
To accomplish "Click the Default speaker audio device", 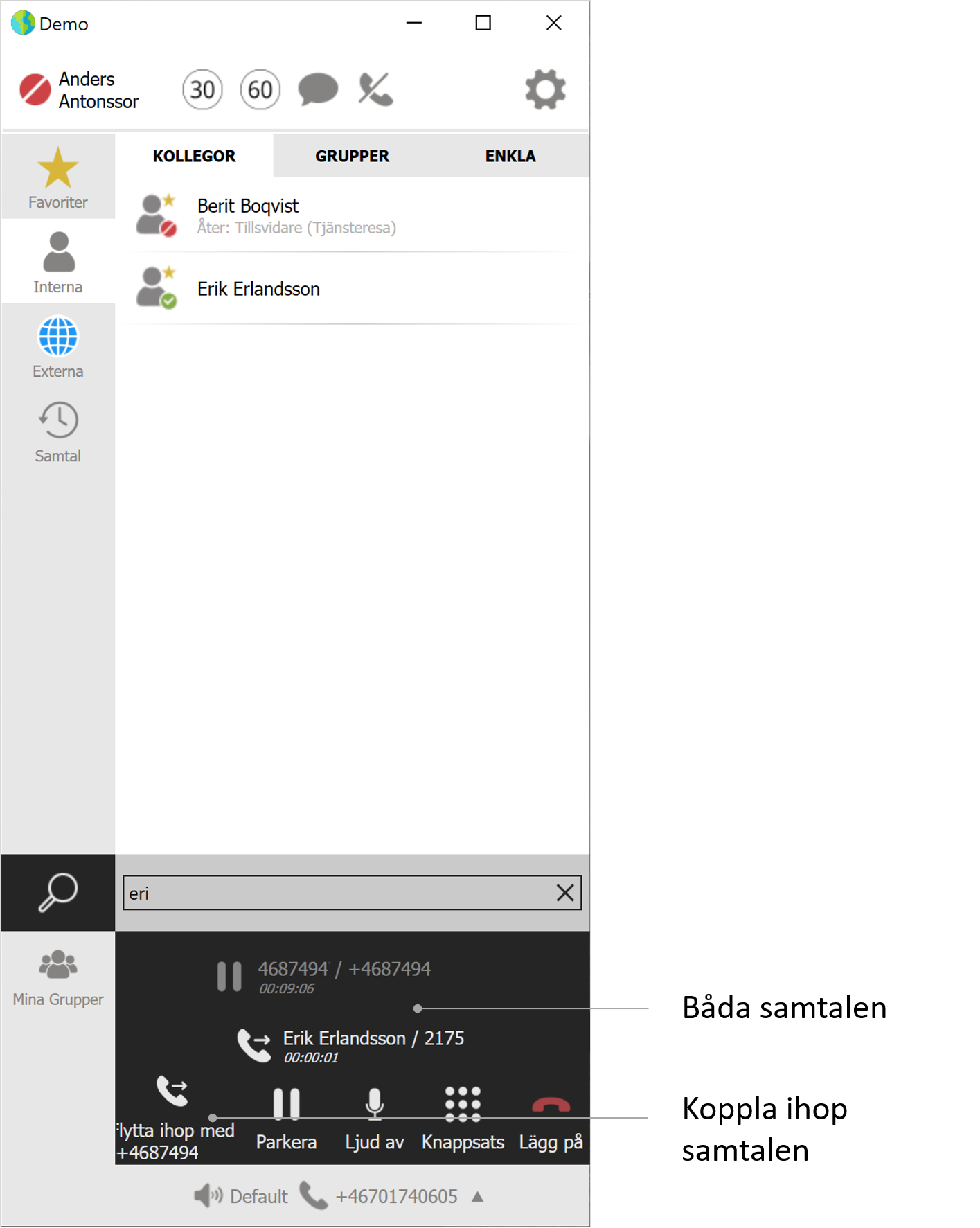I will point(240,1196).
